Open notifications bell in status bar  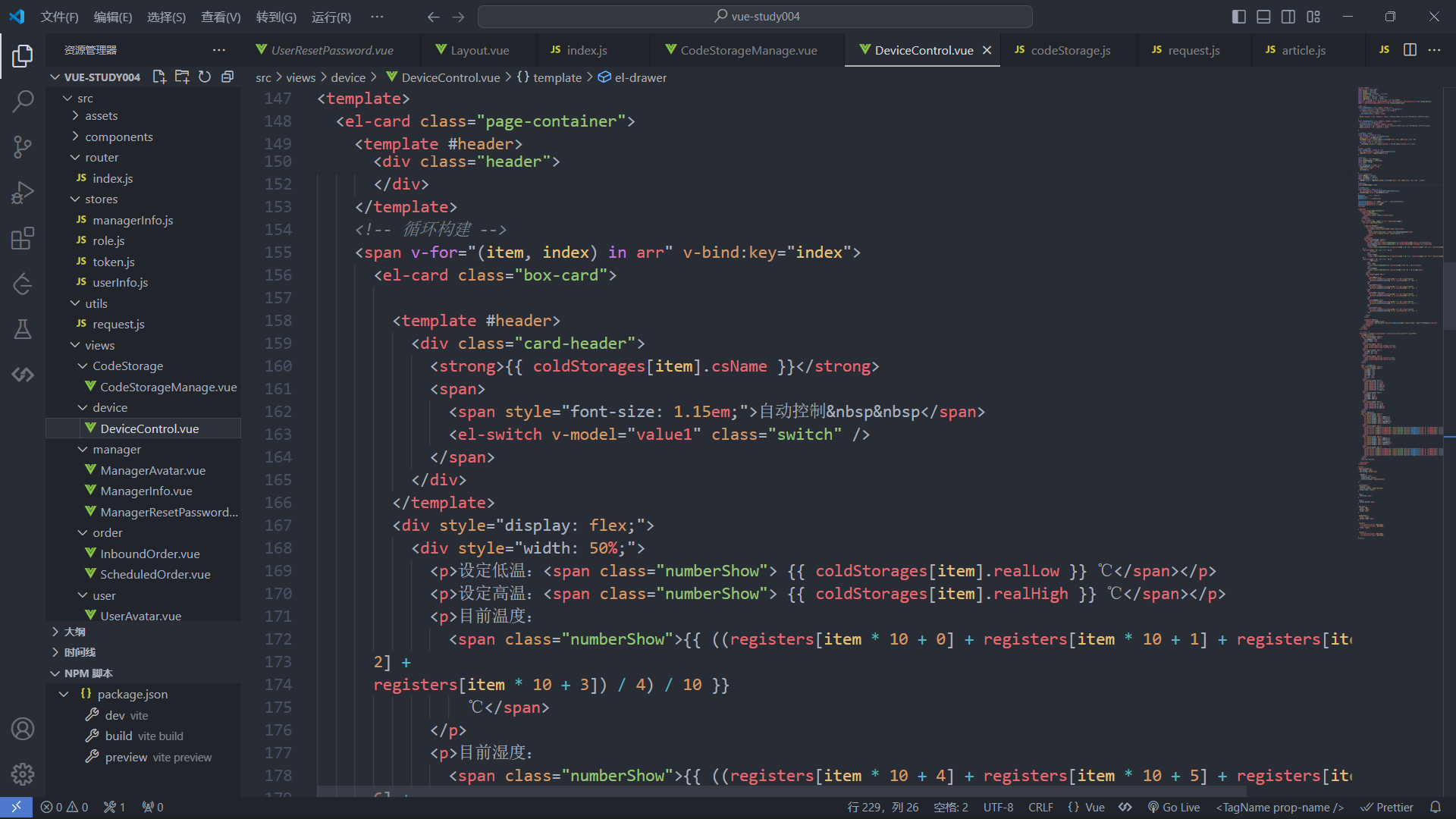click(x=1435, y=807)
